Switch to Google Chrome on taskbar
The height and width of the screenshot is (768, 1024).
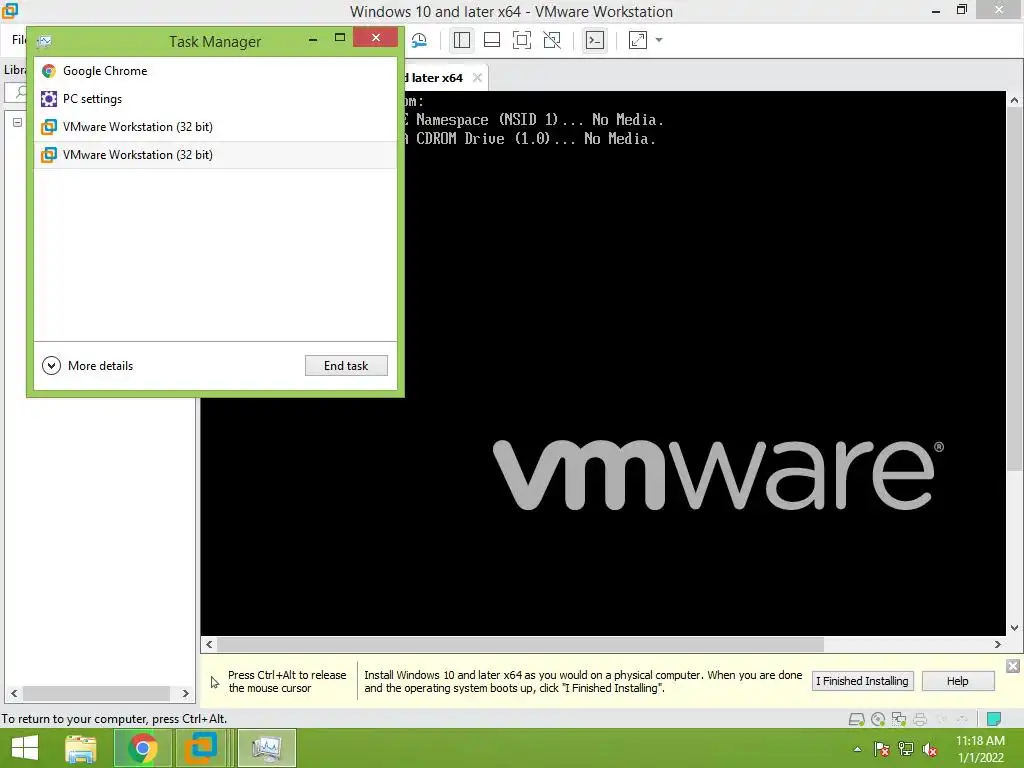[x=142, y=748]
